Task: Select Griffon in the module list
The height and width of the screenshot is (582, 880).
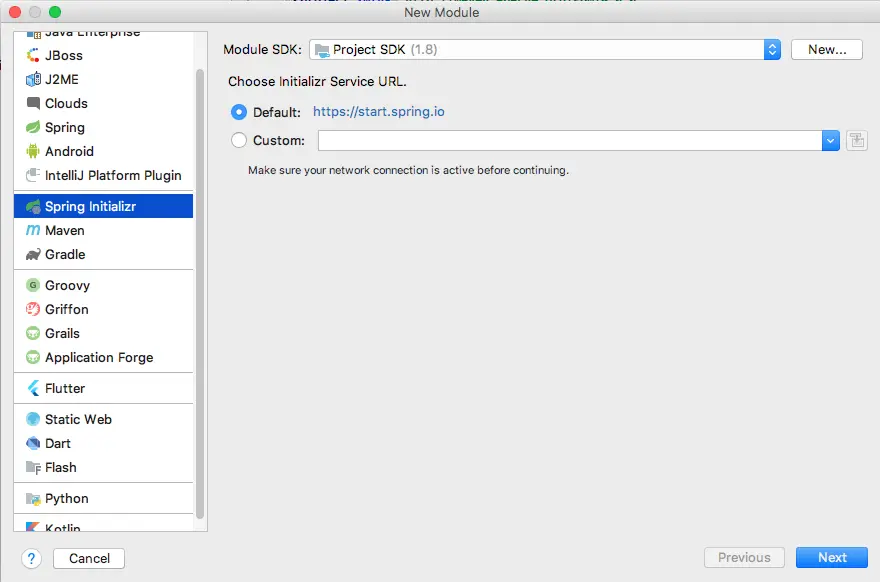Action: [103, 309]
